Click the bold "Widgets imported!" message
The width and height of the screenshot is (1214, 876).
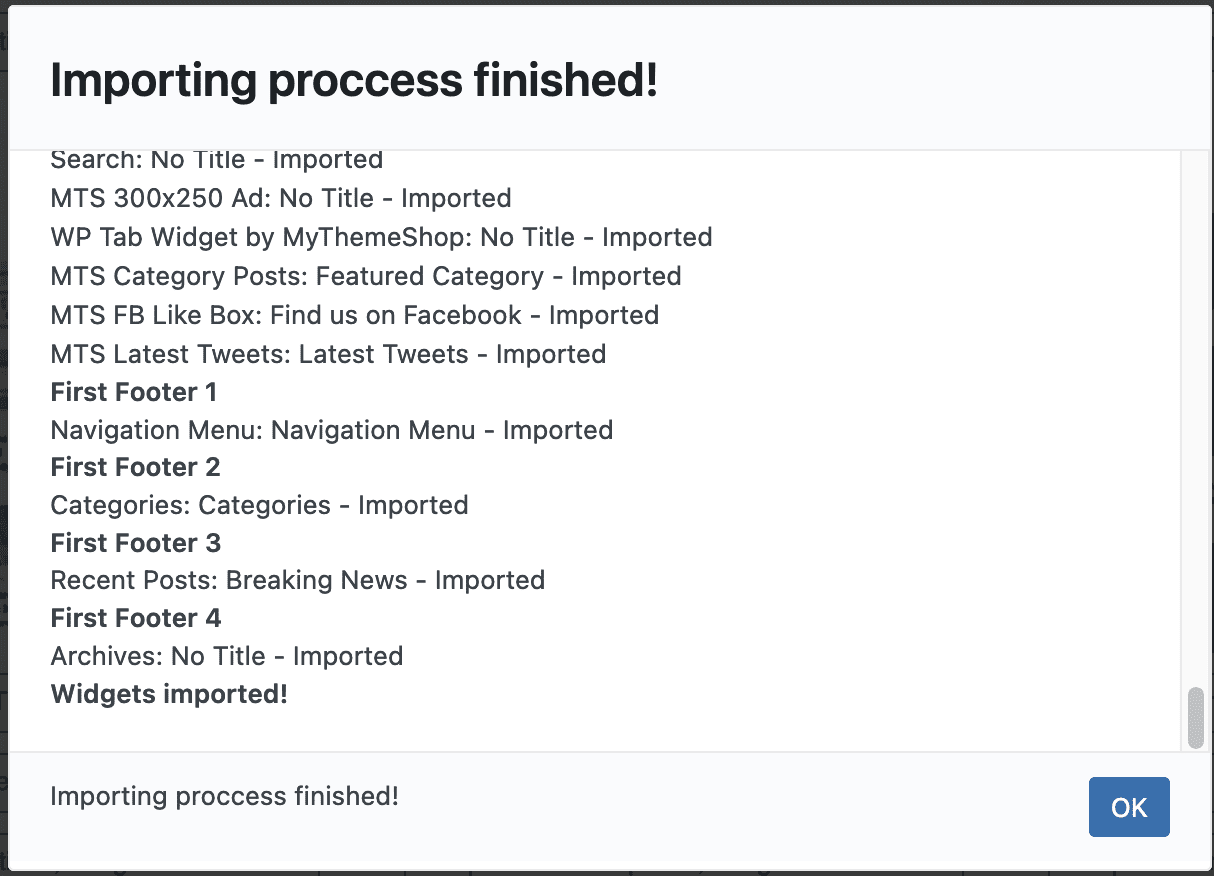pyautogui.click(x=169, y=694)
